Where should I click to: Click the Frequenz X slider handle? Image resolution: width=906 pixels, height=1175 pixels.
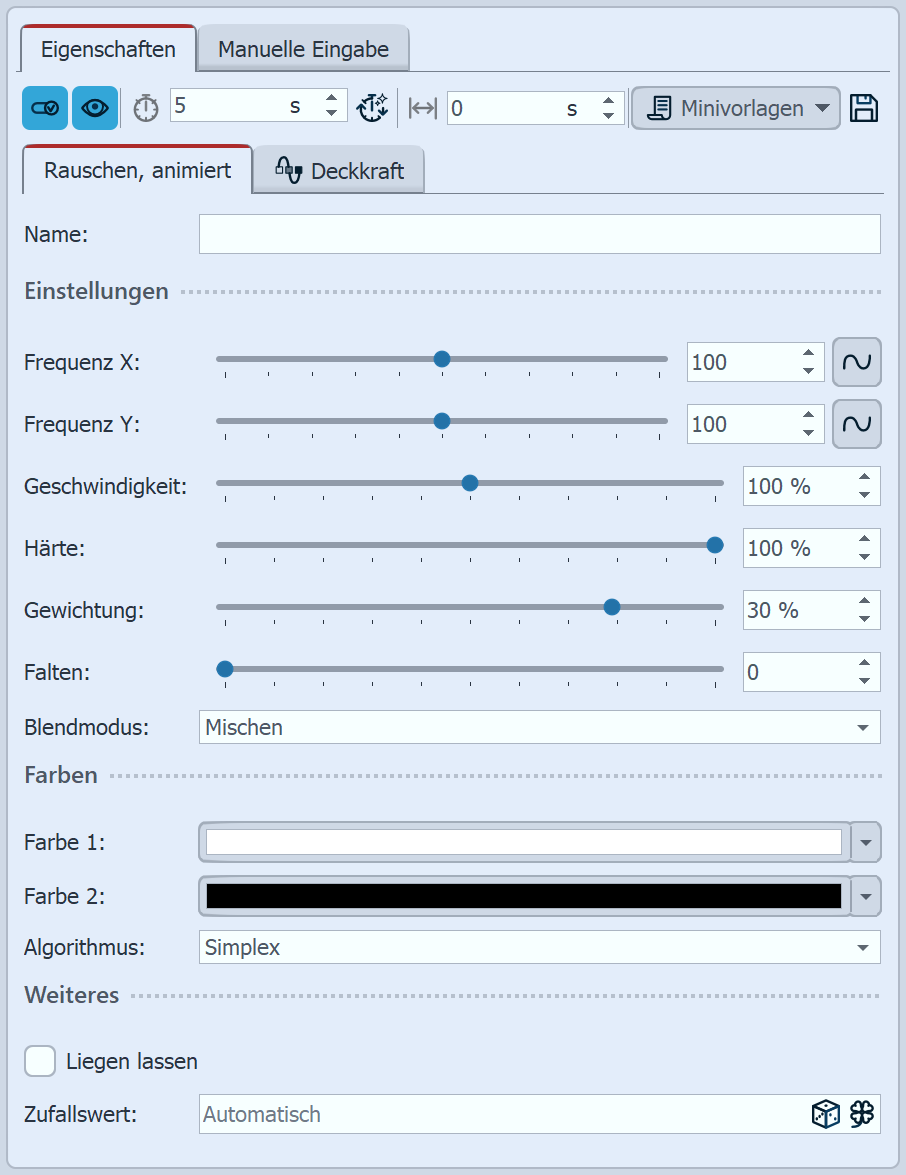coord(442,359)
